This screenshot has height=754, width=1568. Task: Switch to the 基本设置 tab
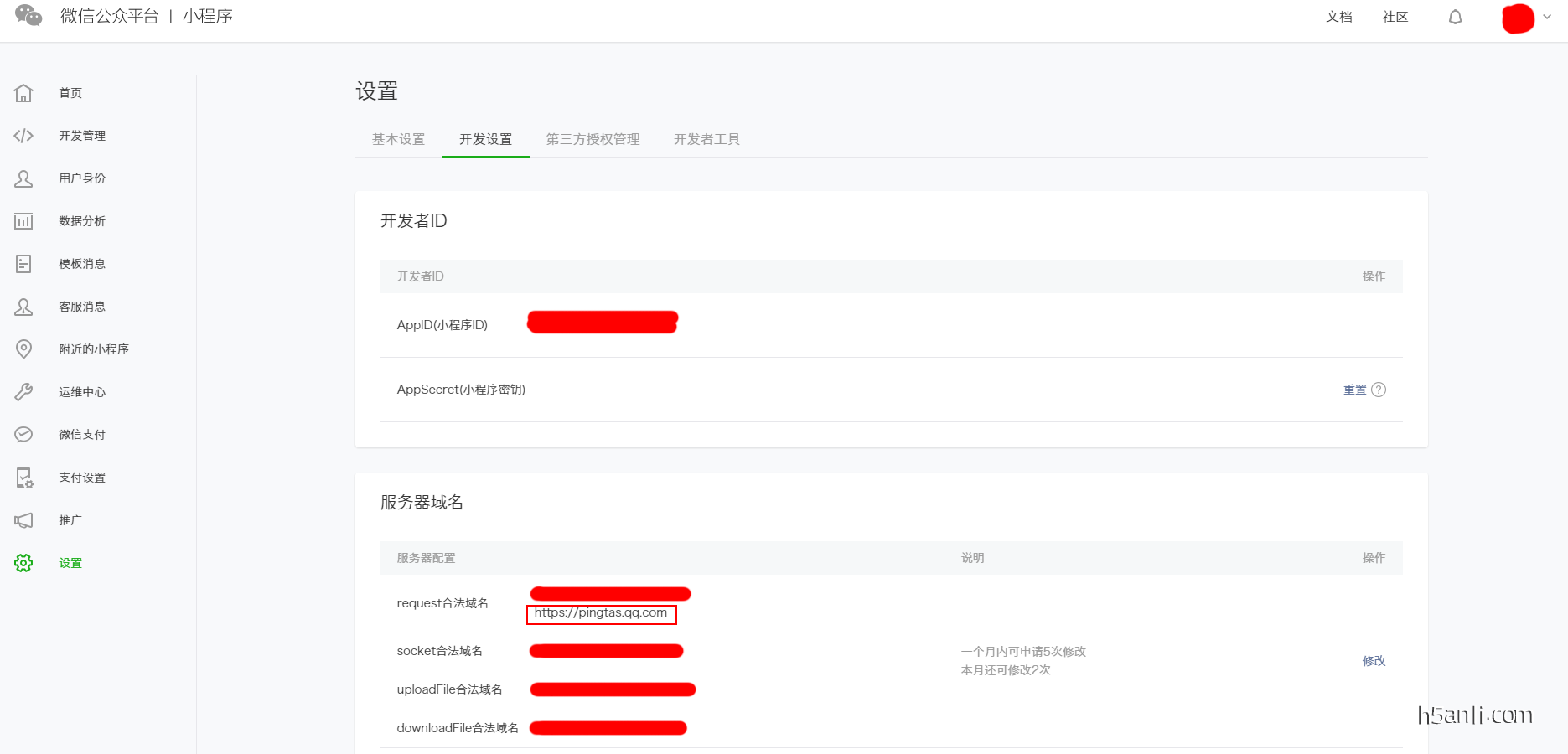point(398,139)
